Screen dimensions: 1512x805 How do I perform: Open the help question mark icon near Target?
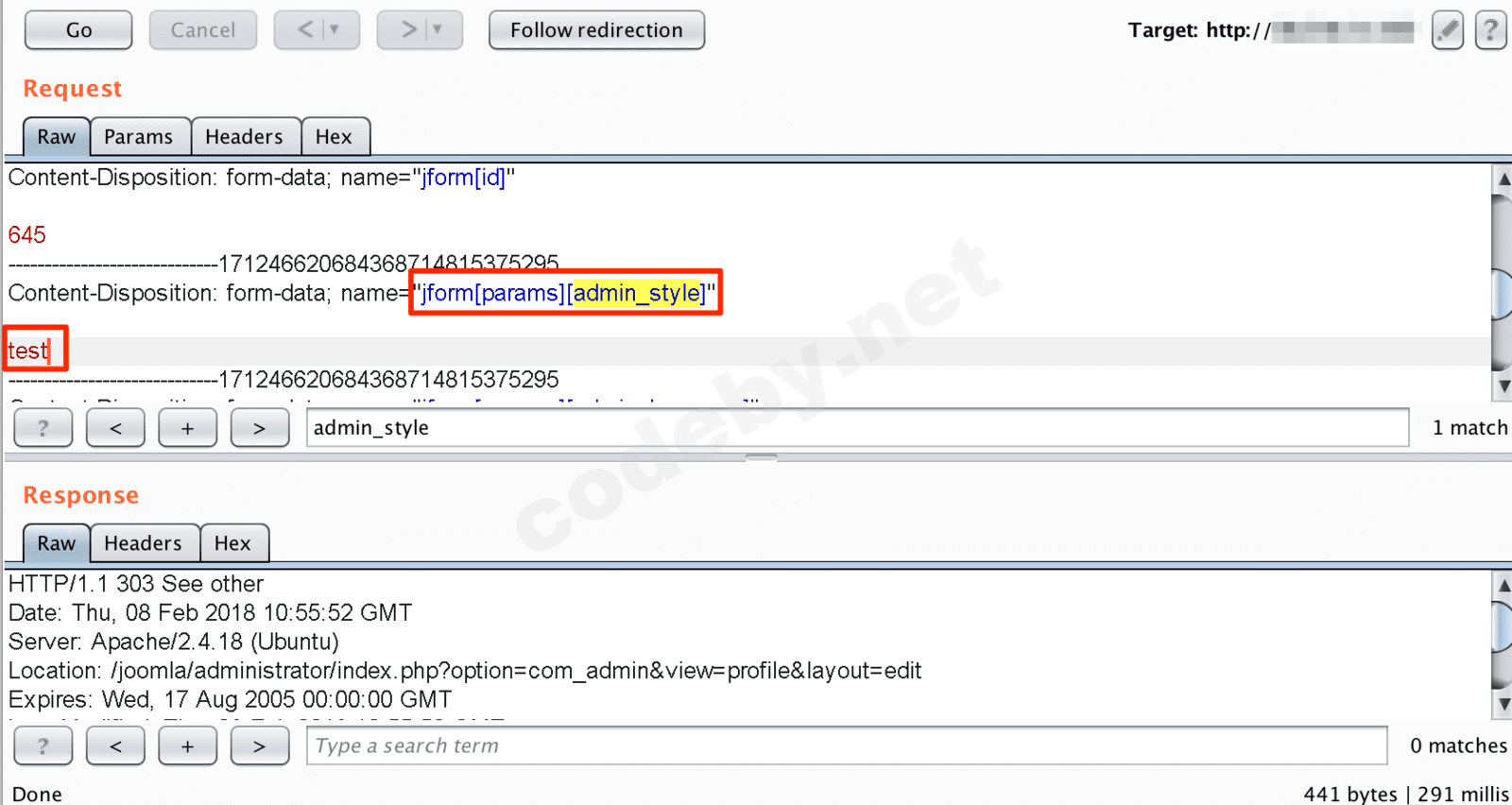[1490, 30]
